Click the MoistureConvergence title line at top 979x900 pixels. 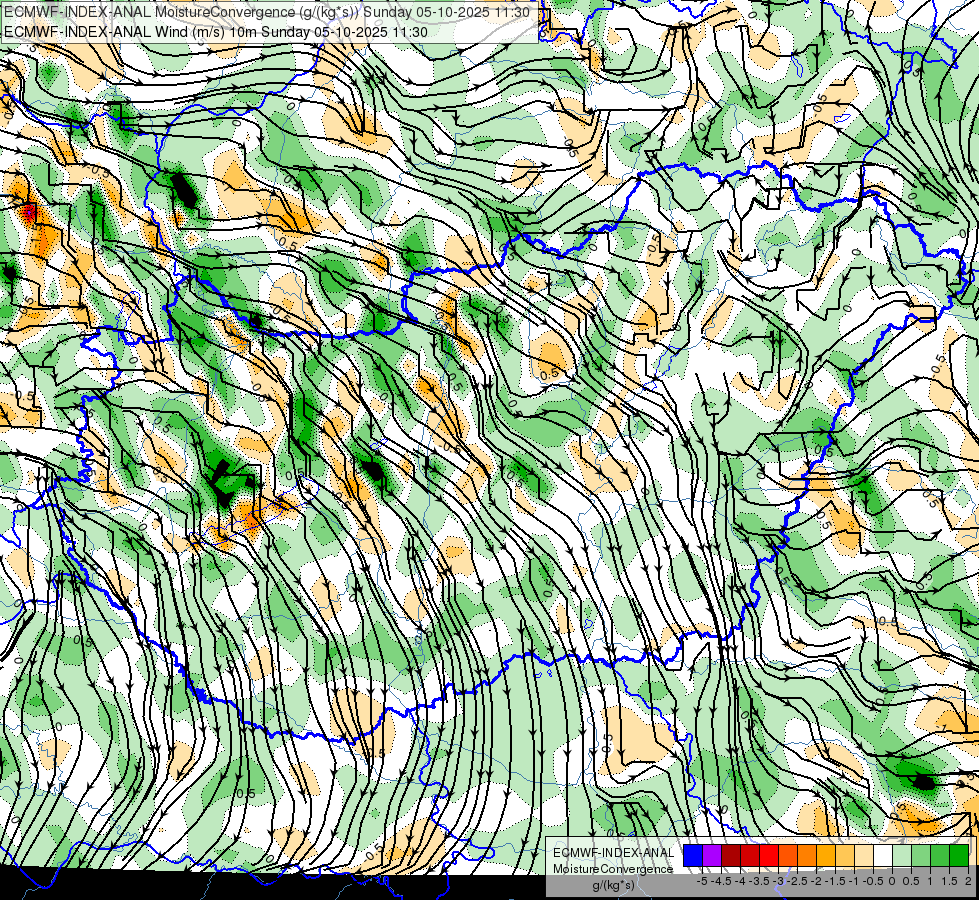point(267,12)
